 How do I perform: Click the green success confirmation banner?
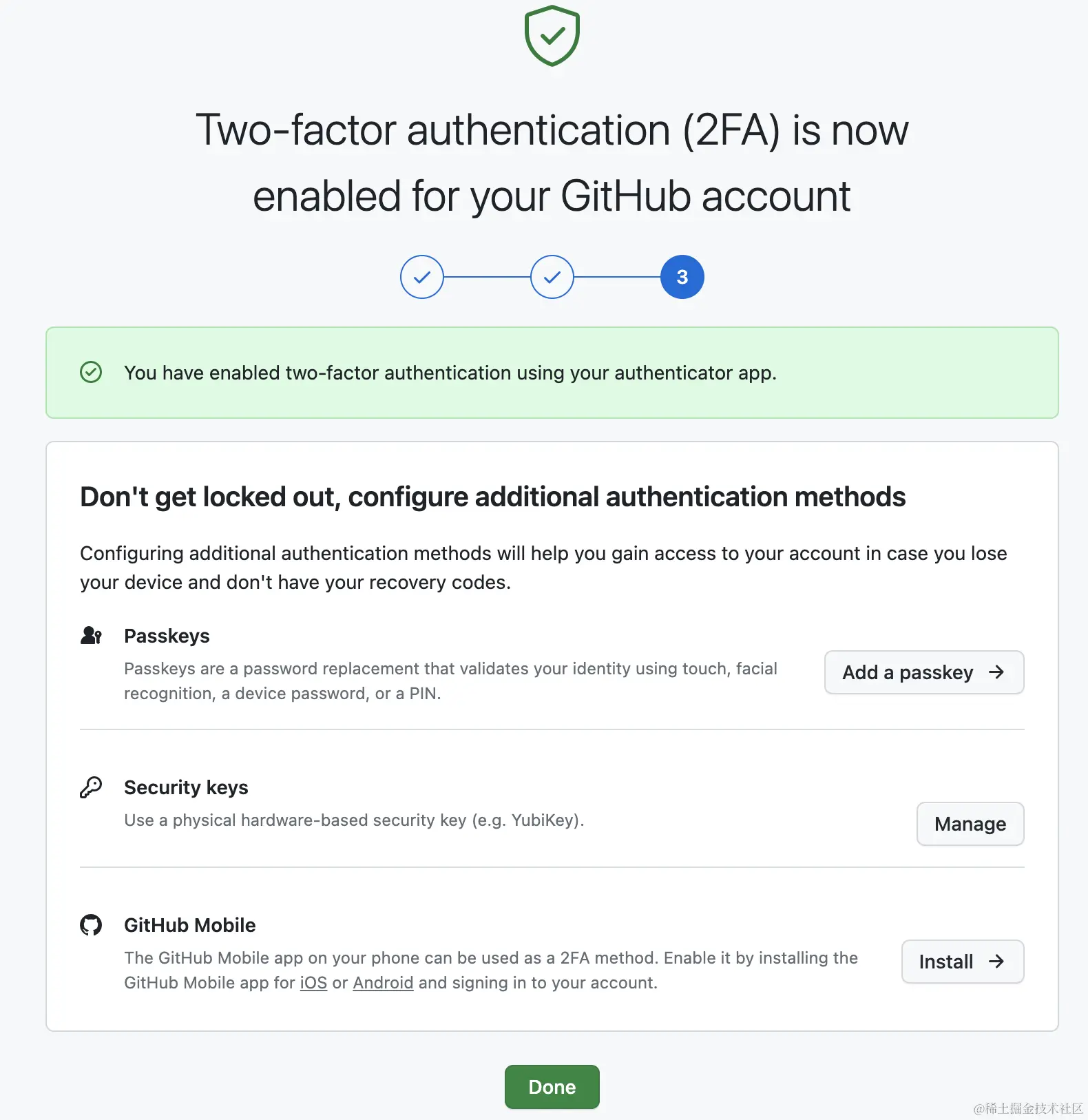point(551,373)
